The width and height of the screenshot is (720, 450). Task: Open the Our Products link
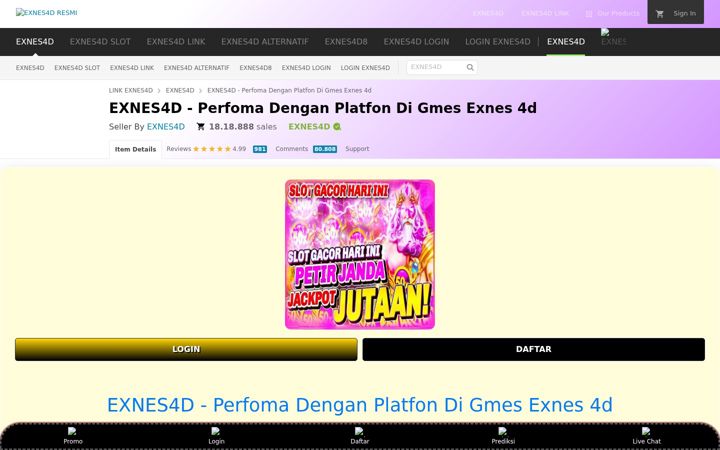(613, 13)
